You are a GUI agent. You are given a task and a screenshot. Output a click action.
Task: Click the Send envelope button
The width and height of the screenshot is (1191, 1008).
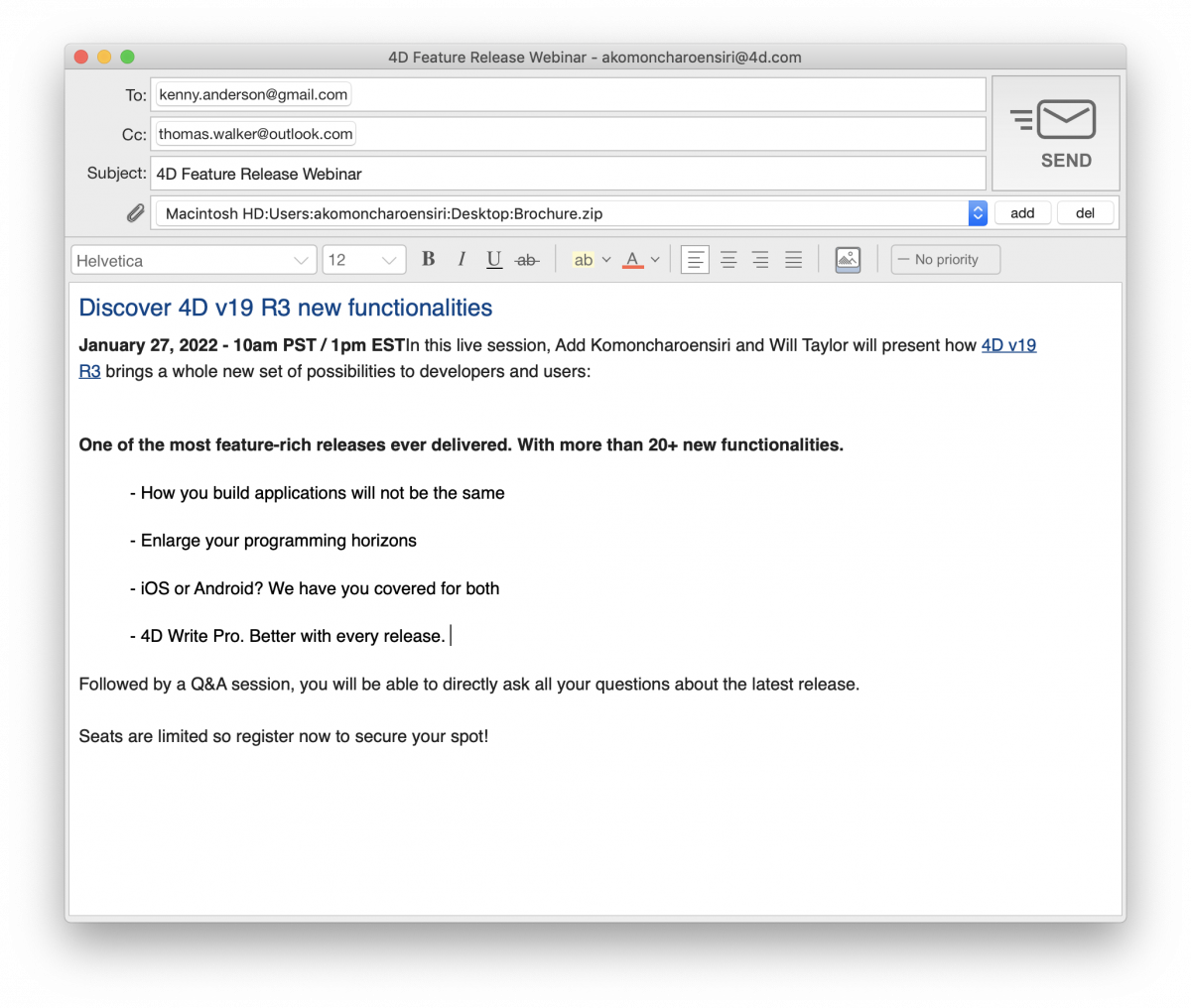(x=1056, y=133)
